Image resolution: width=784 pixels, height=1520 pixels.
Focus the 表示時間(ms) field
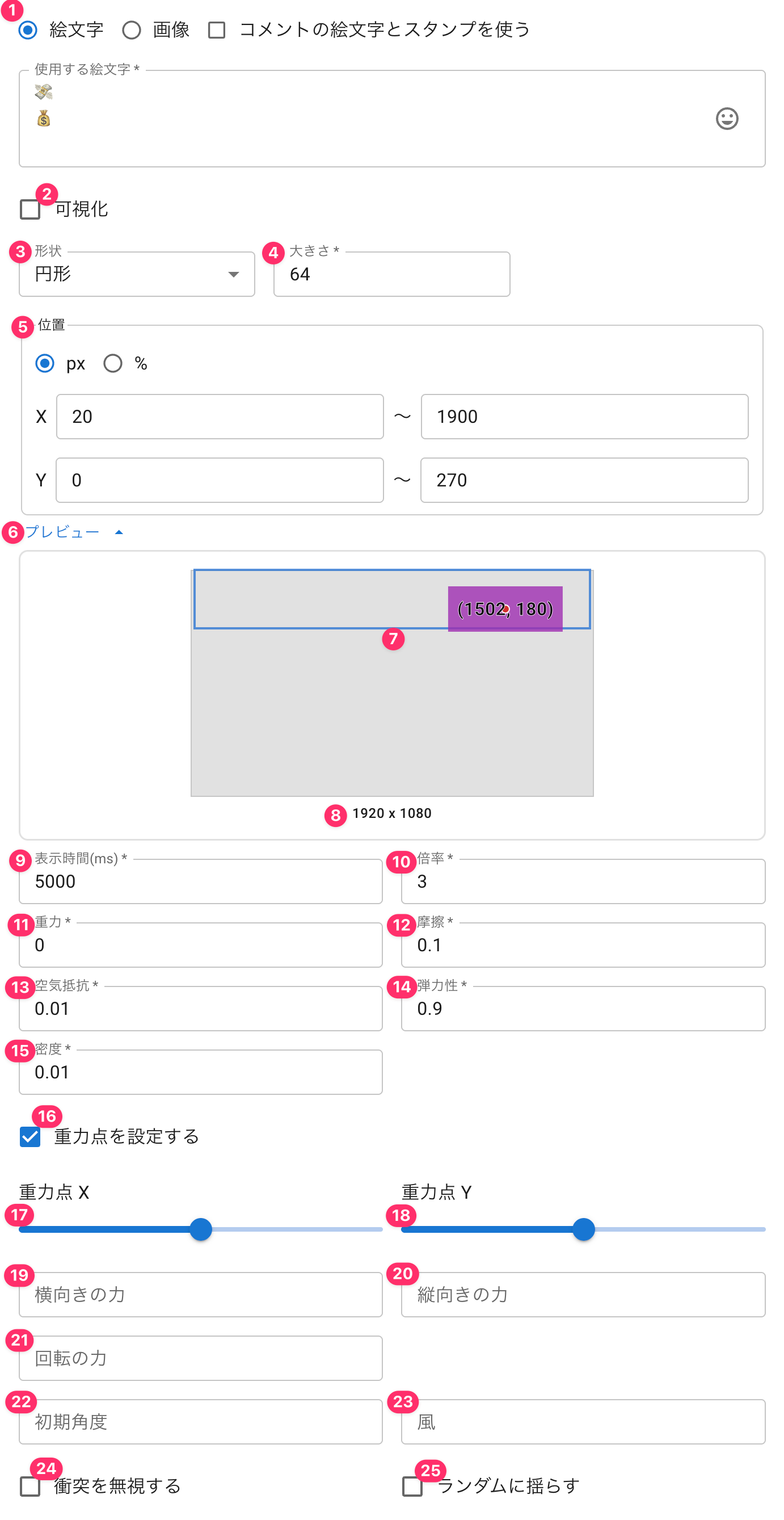tap(201, 881)
